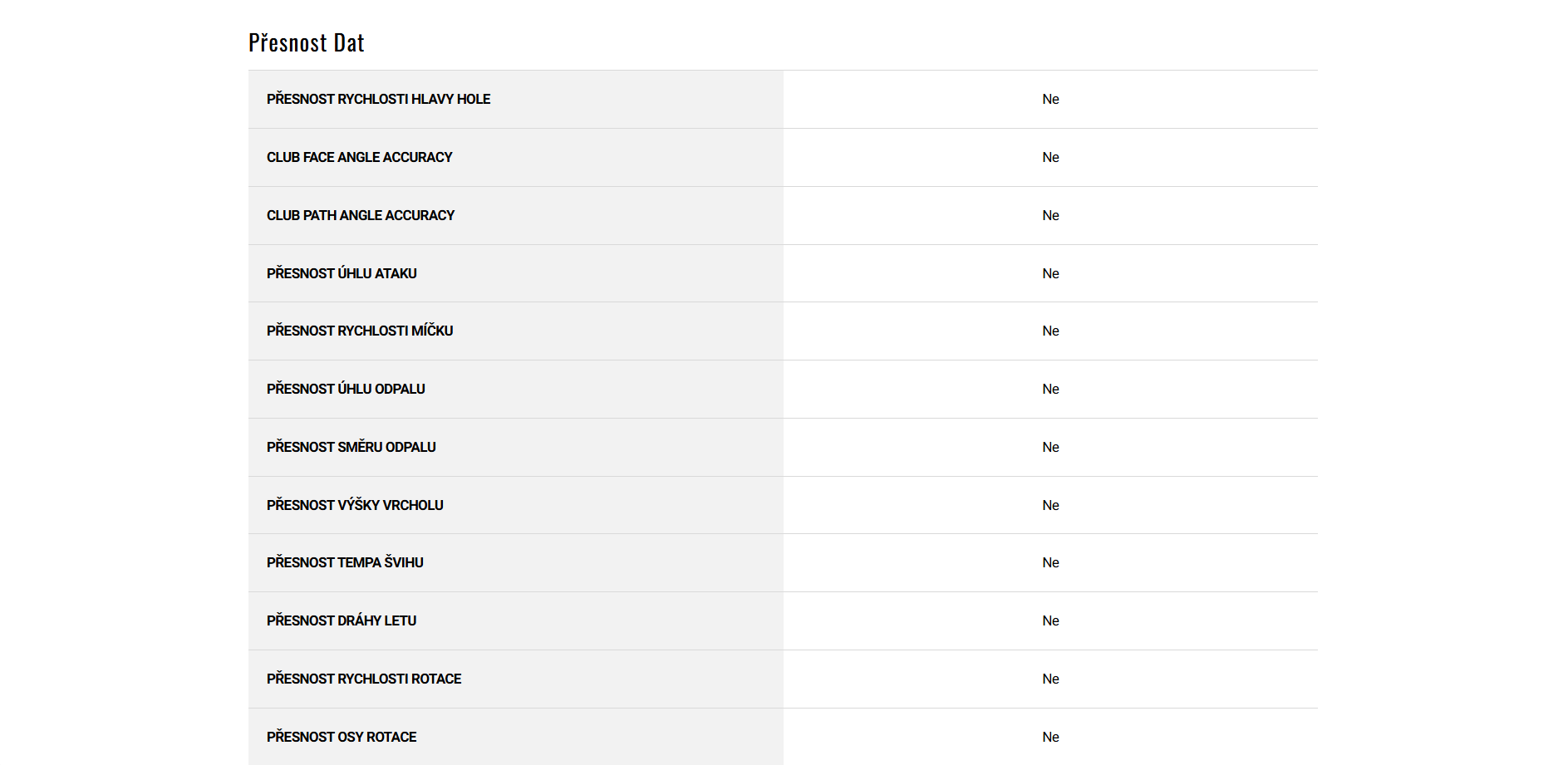This screenshot has width=1568, height=765.
Task: Select the Přesnost směru odpalu label
Action: coord(351,447)
